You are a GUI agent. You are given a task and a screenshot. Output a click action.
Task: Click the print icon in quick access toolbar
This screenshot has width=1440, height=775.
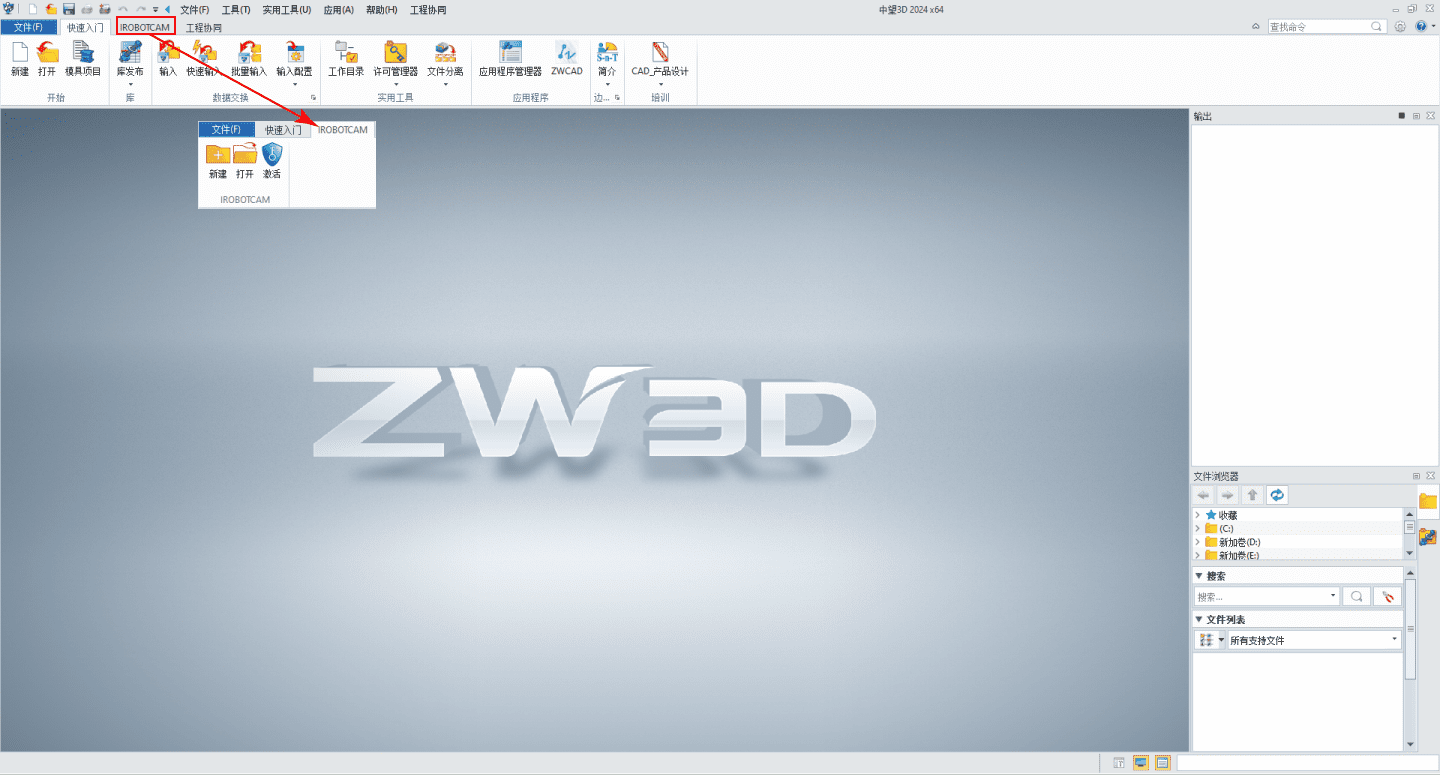click(87, 9)
